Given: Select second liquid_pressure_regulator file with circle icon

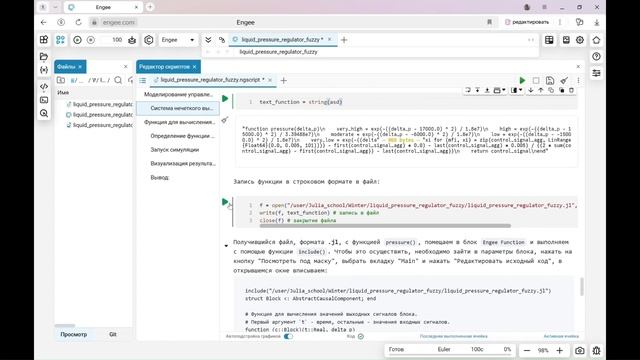Looking at the screenshot, I should click(x=99, y=115).
